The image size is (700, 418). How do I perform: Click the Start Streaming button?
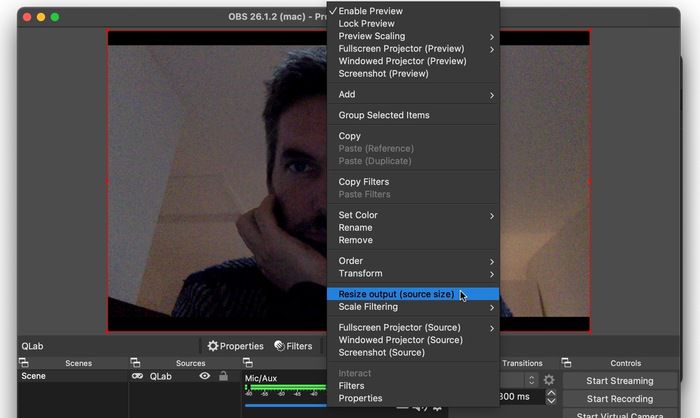[x=619, y=381]
